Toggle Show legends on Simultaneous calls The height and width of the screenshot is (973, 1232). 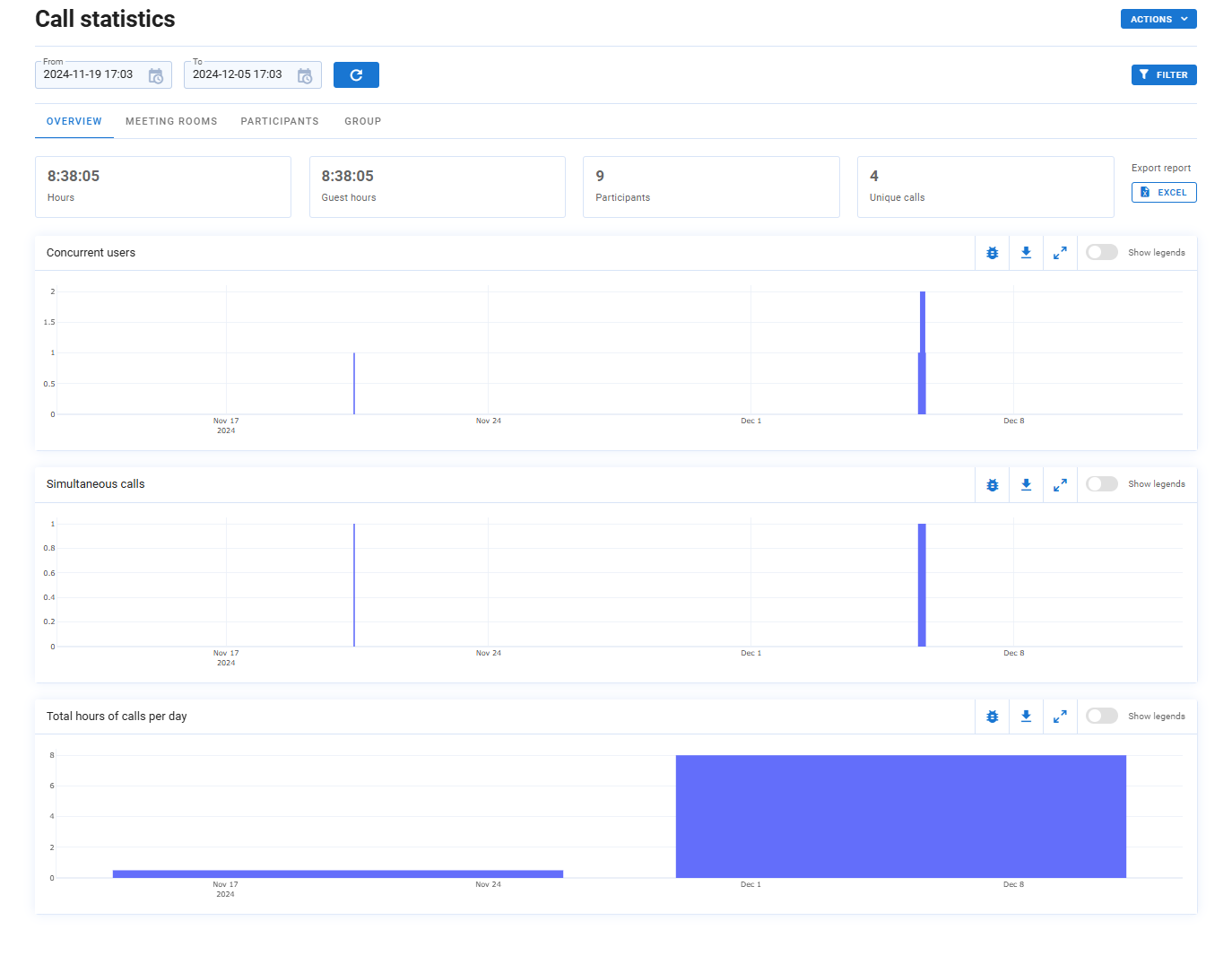1101,484
